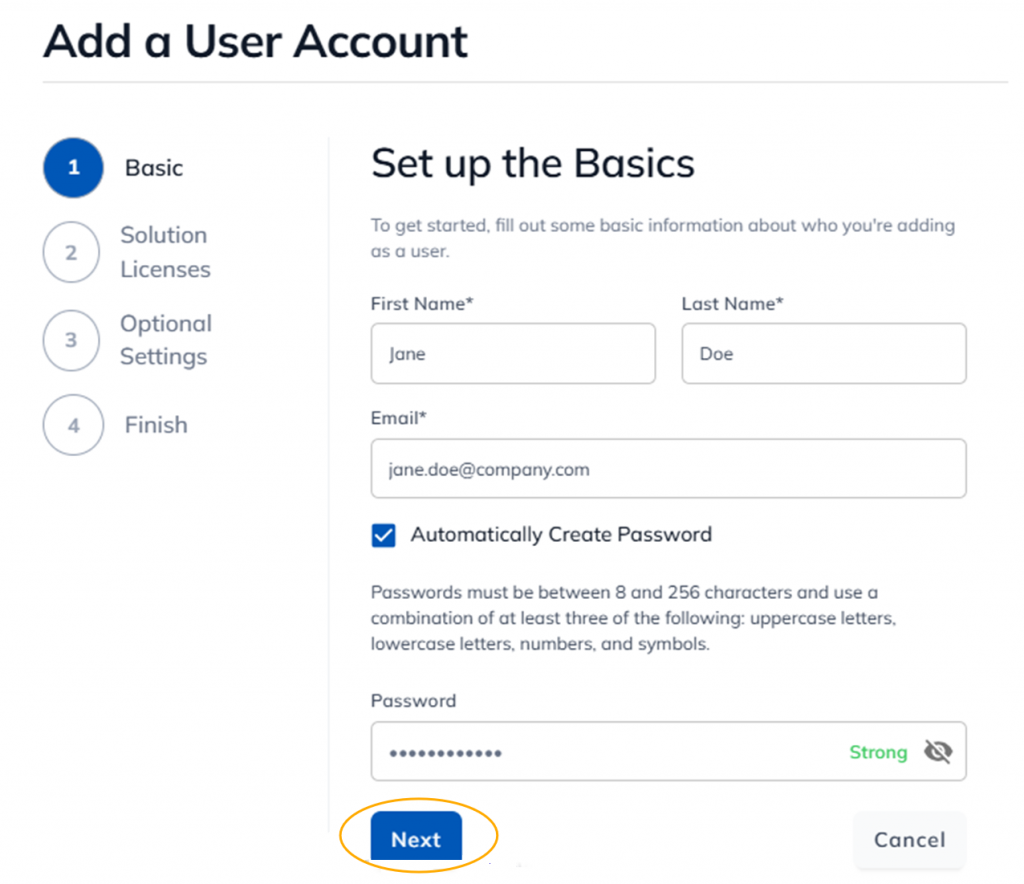Toggle password visibility with the eye icon

(937, 752)
